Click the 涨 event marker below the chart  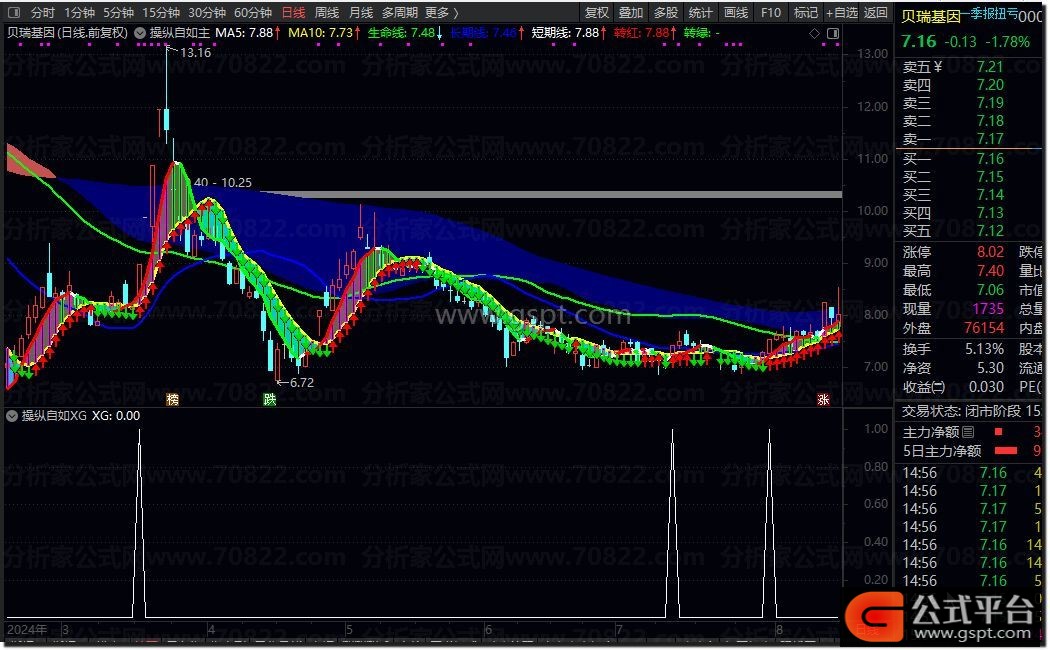(x=824, y=400)
